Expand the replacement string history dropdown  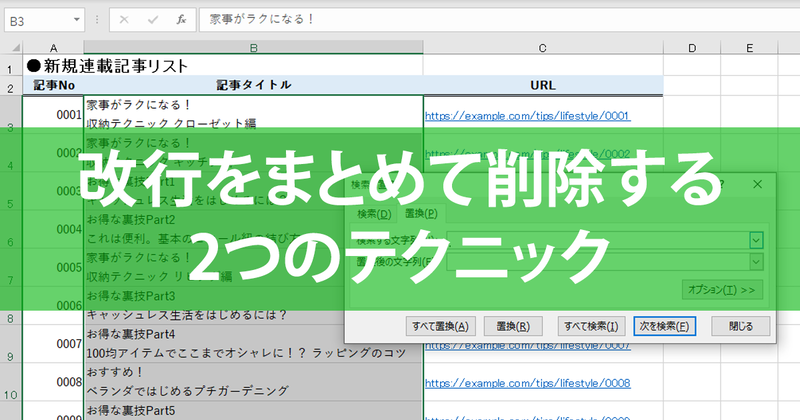tap(756, 262)
